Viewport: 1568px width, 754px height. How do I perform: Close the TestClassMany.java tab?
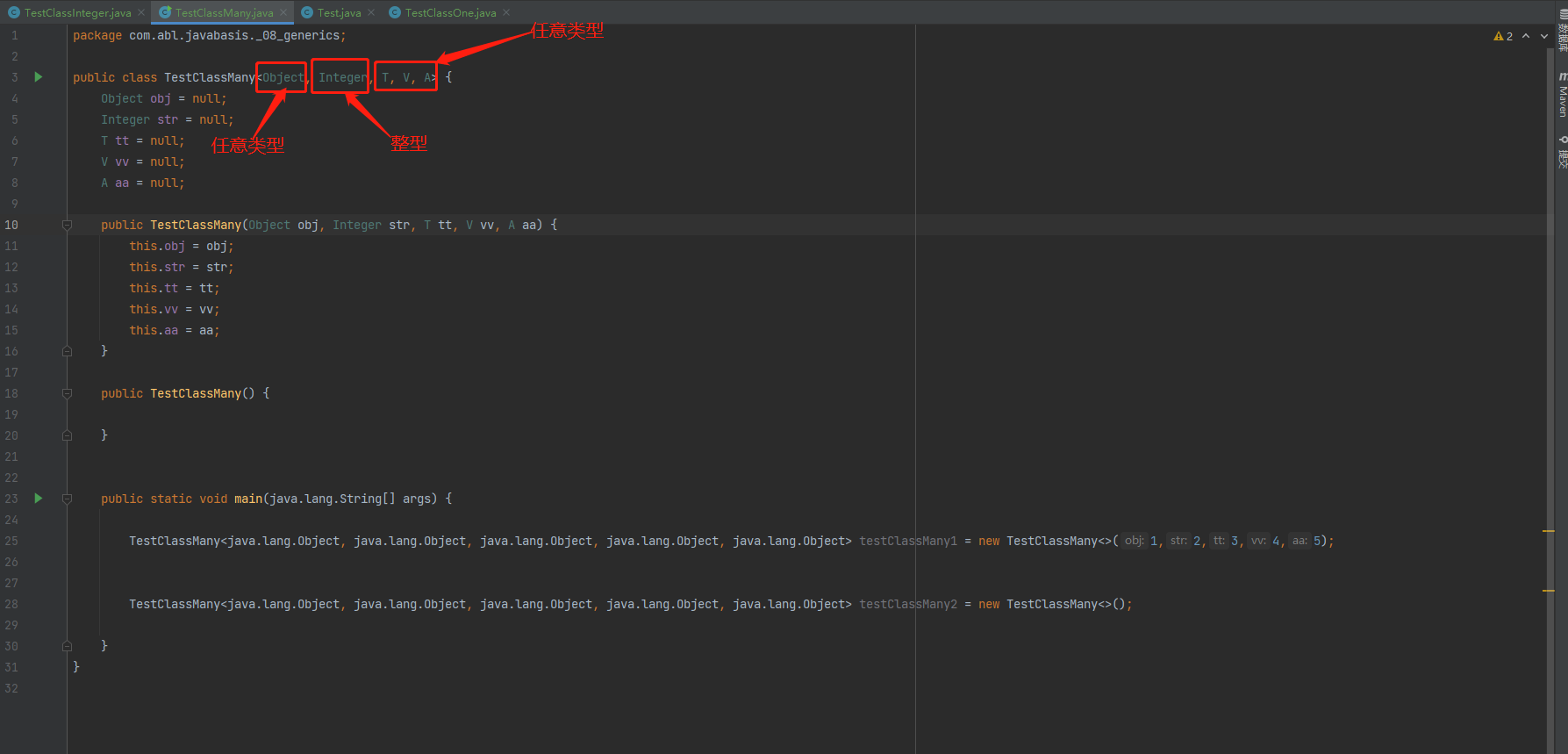[283, 12]
